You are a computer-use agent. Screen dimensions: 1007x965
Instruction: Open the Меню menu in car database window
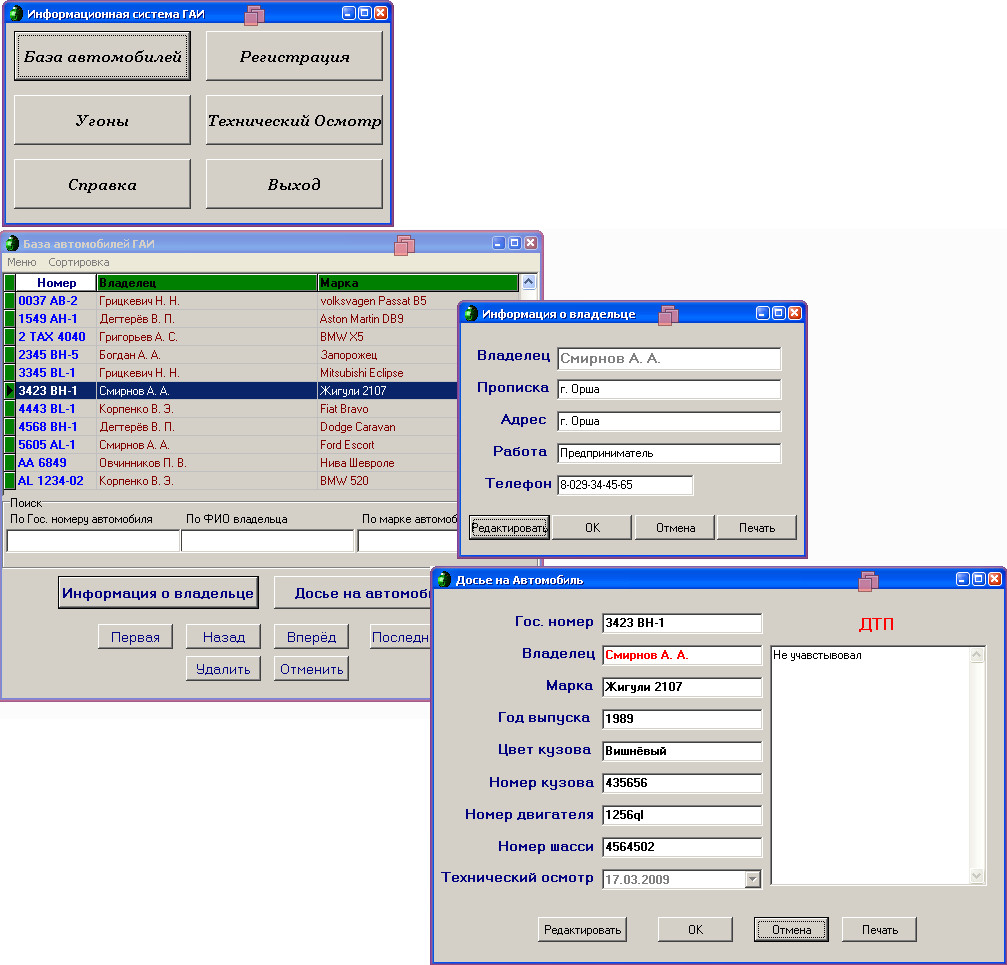[x=22, y=262]
